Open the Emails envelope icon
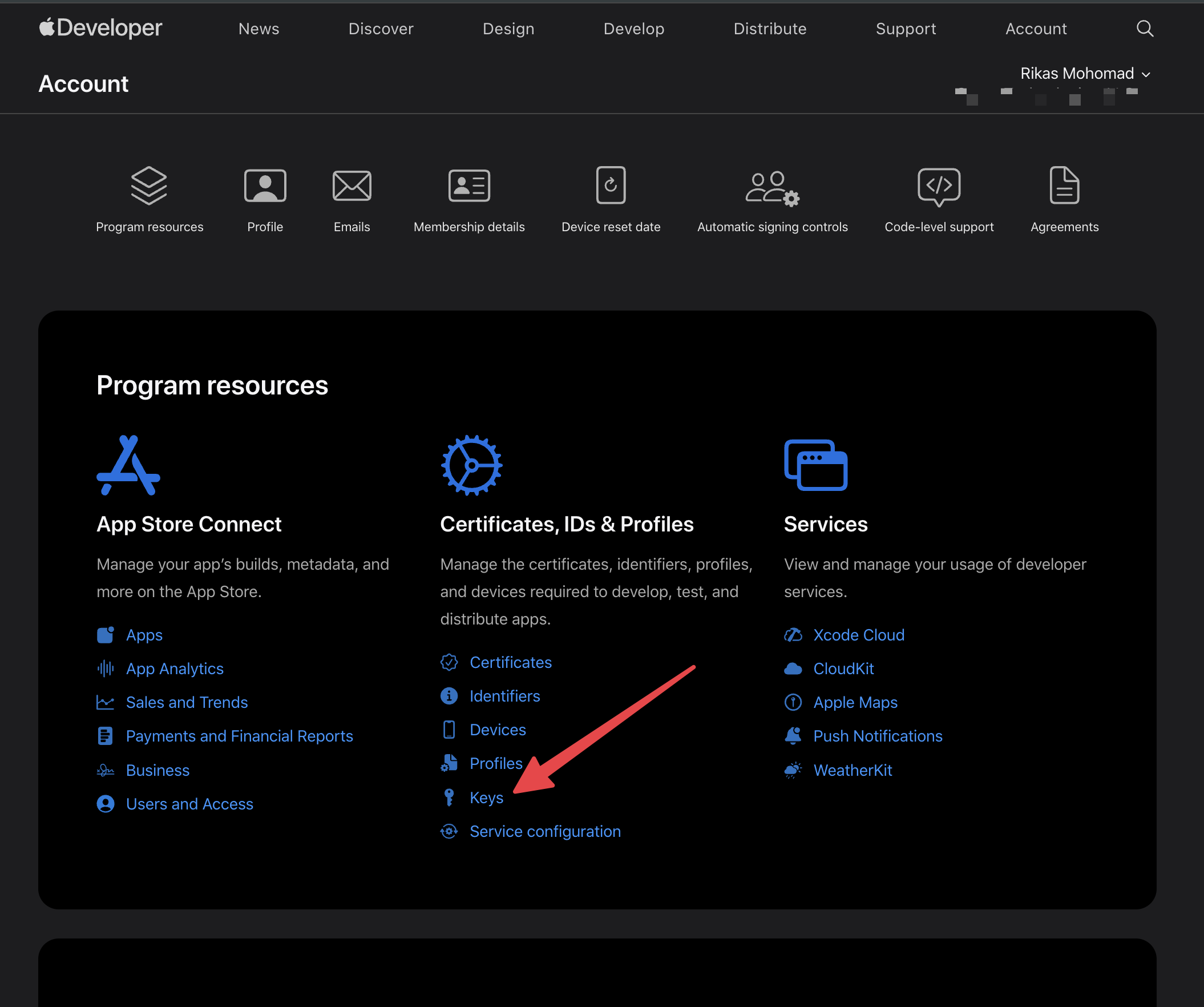This screenshot has width=1204, height=1007. [351, 186]
